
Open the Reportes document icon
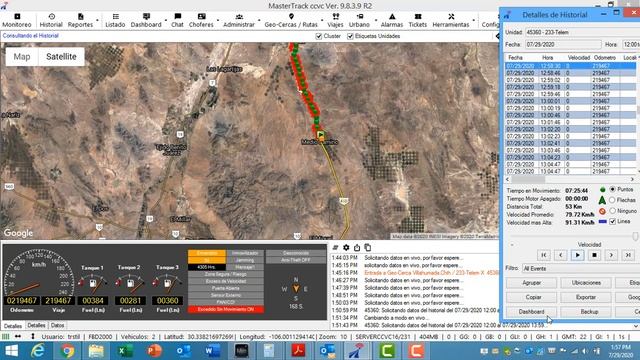pyautogui.click(x=80, y=16)
